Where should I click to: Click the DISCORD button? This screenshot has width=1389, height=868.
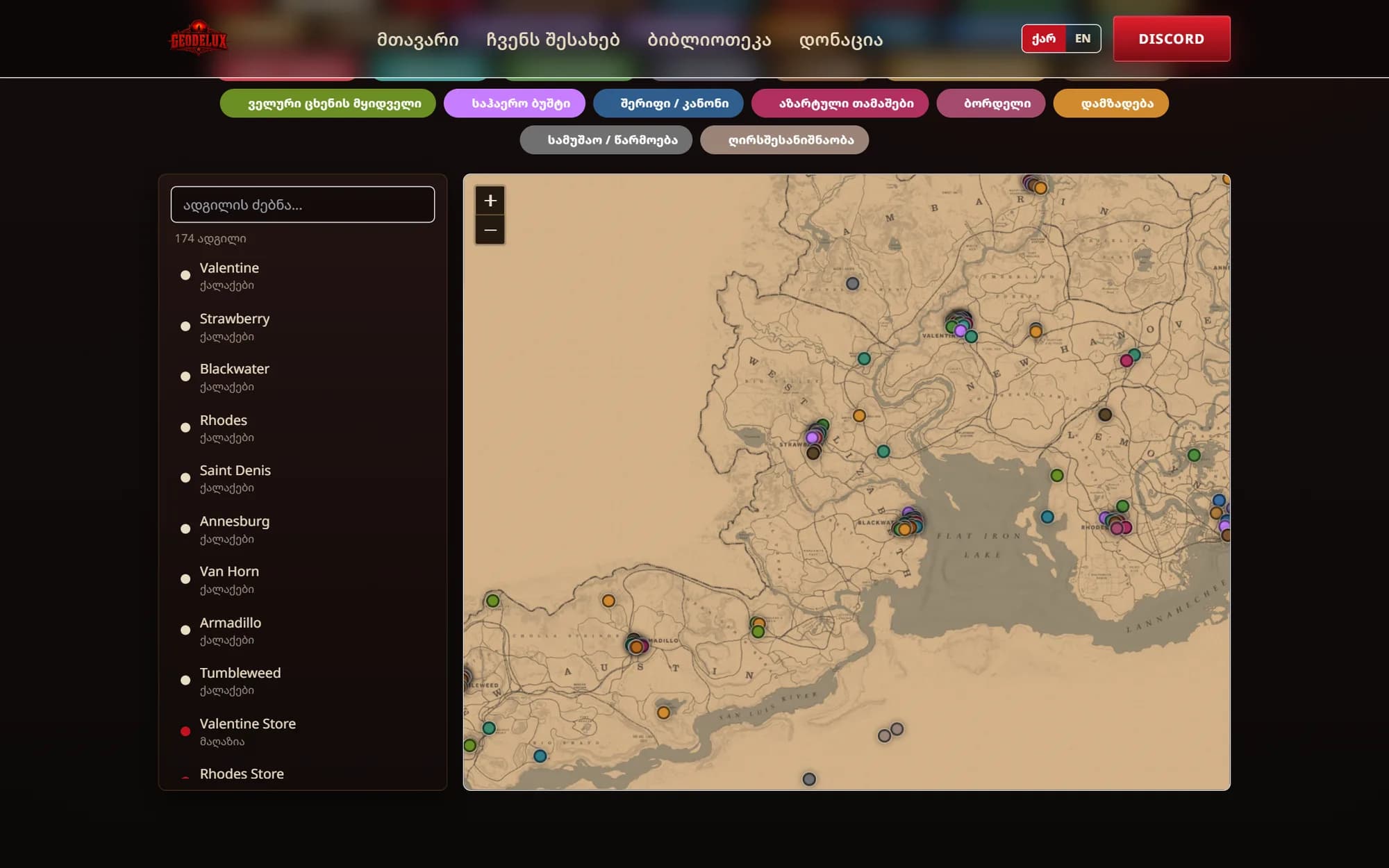(x=1172, y=39)
